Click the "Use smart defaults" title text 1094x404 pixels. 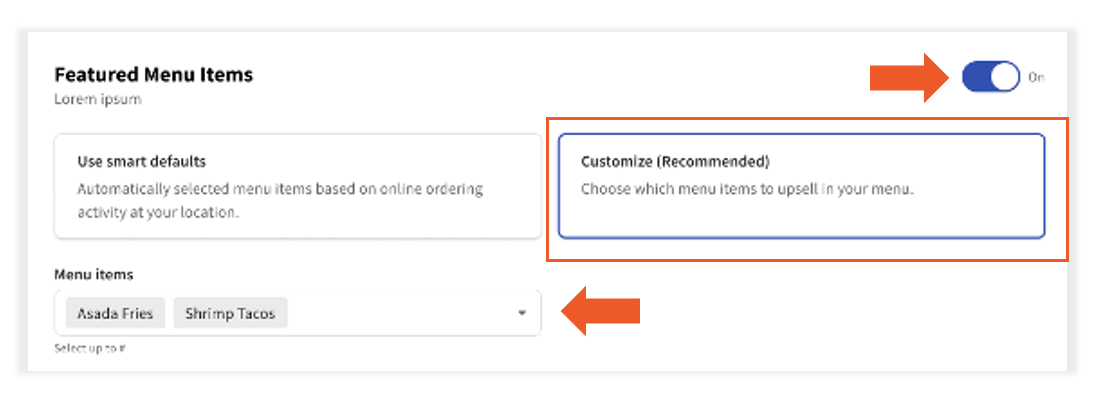[x=141, y=161]
